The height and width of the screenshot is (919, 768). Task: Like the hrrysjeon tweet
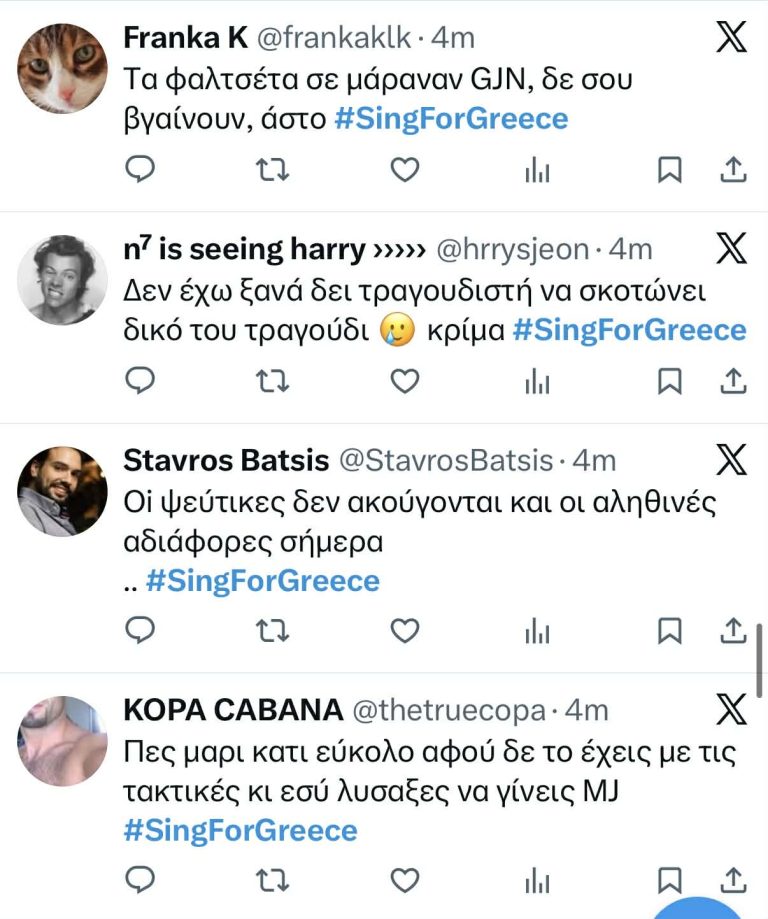[403, 381]
